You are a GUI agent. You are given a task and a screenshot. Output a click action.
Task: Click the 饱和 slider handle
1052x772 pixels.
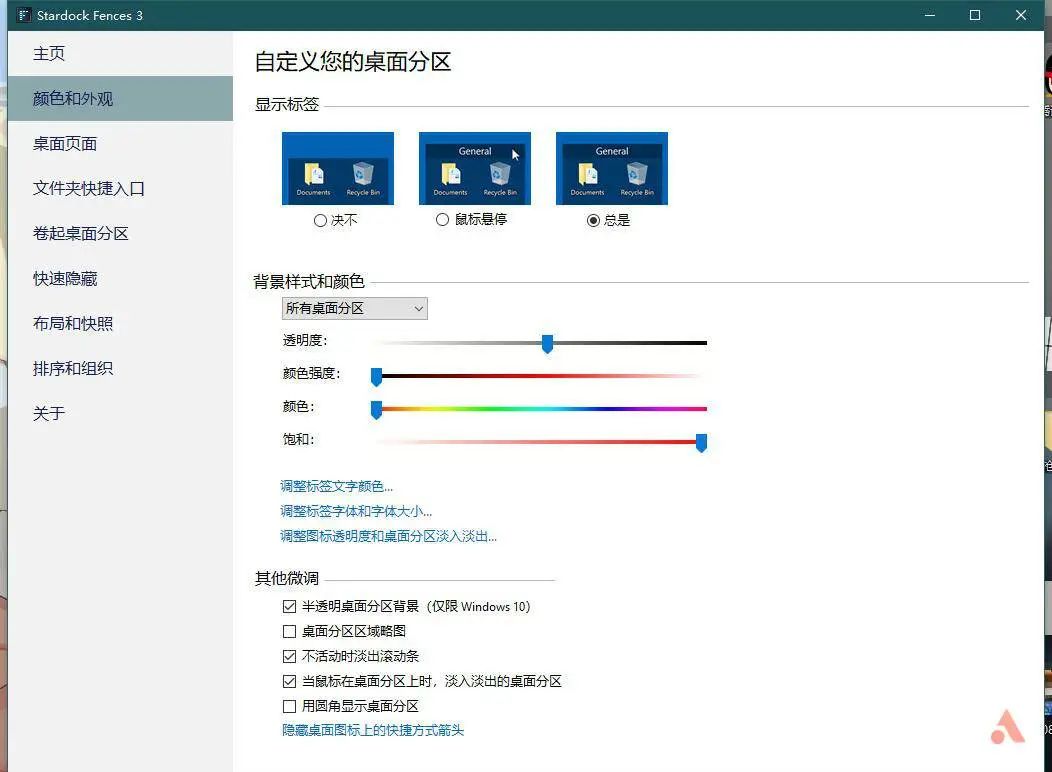pos(701,443)
